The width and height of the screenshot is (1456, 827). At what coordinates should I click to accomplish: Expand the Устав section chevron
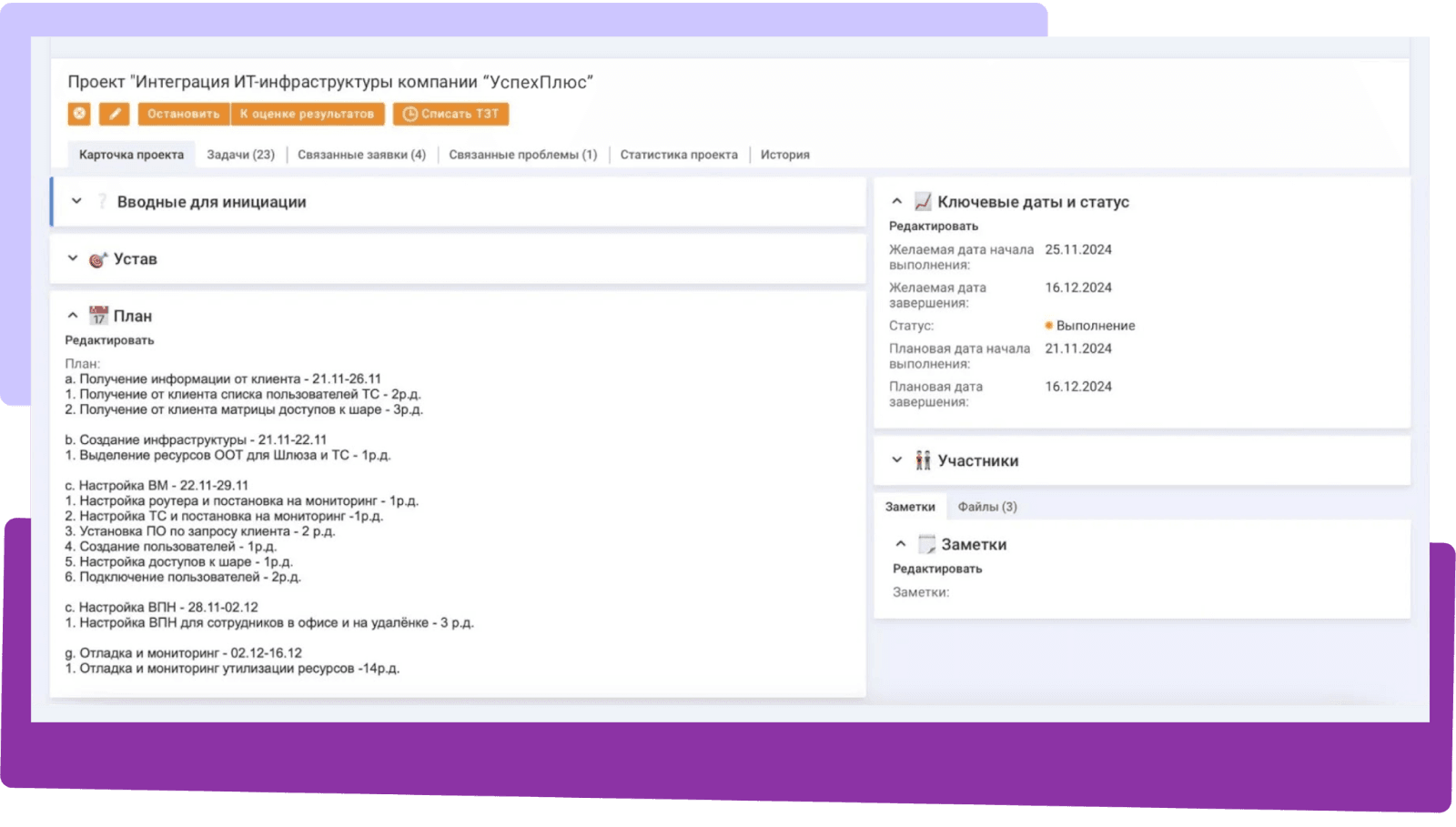click(73, 258)
